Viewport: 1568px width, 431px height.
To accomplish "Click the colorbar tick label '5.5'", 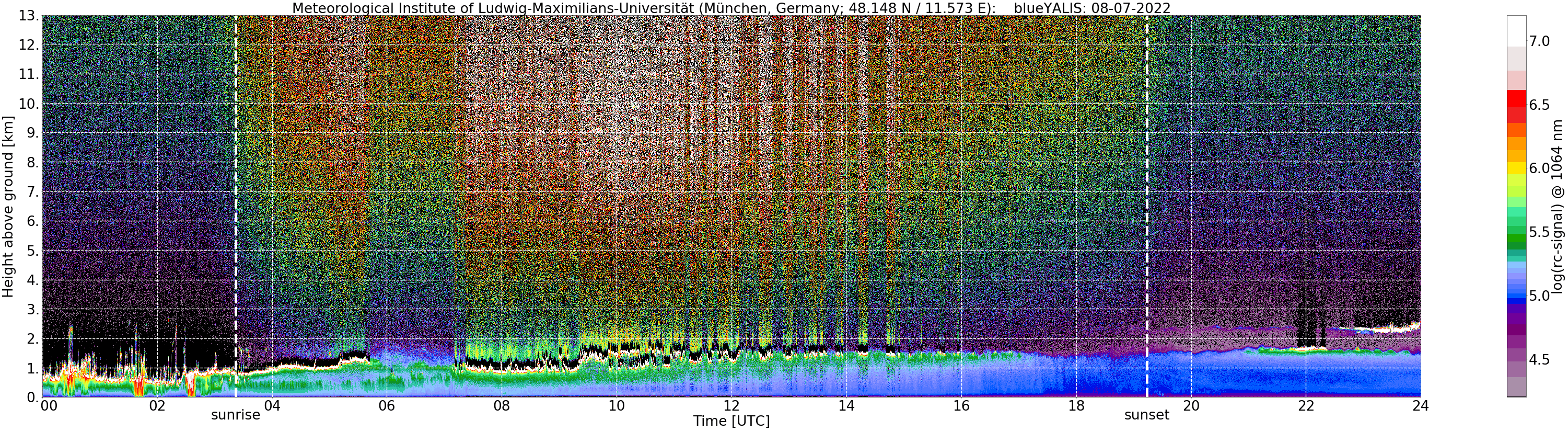I will (1539, 232).
